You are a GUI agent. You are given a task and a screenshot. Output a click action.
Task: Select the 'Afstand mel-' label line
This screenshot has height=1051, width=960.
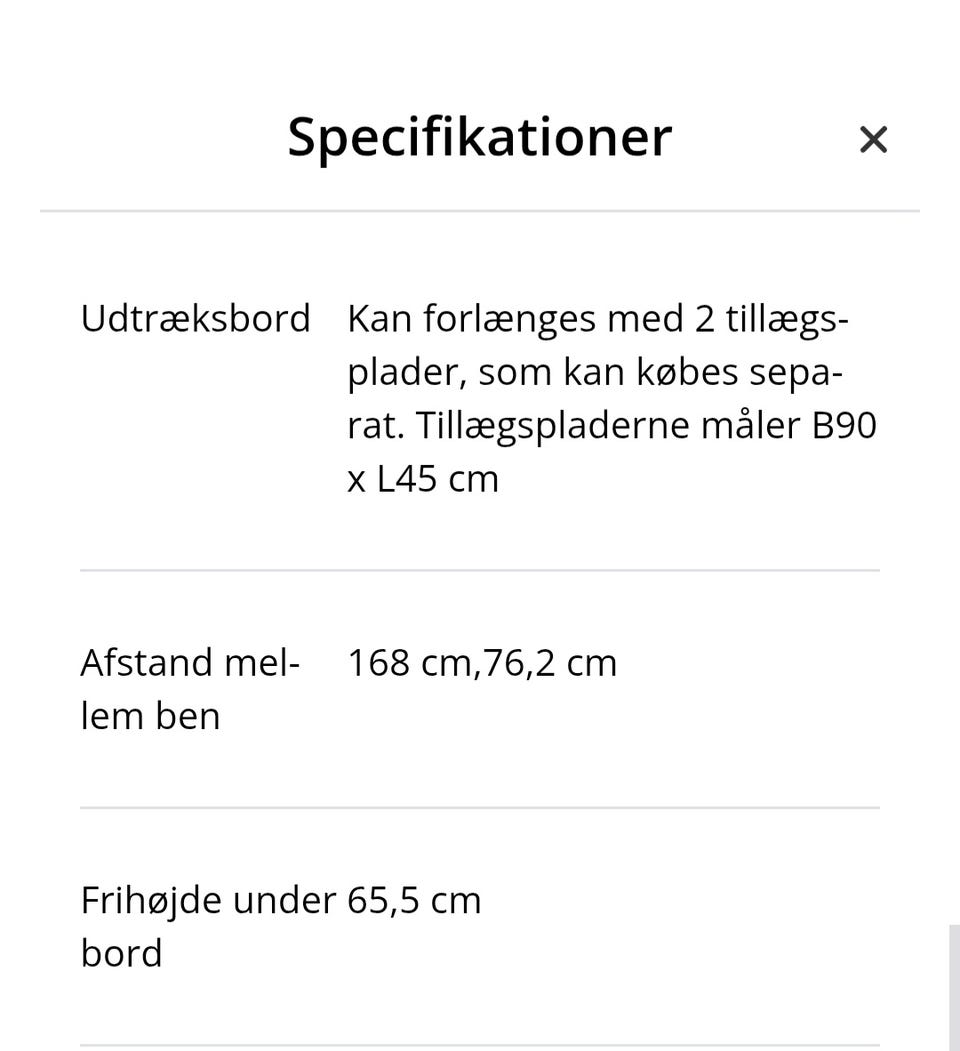[190, 662]
